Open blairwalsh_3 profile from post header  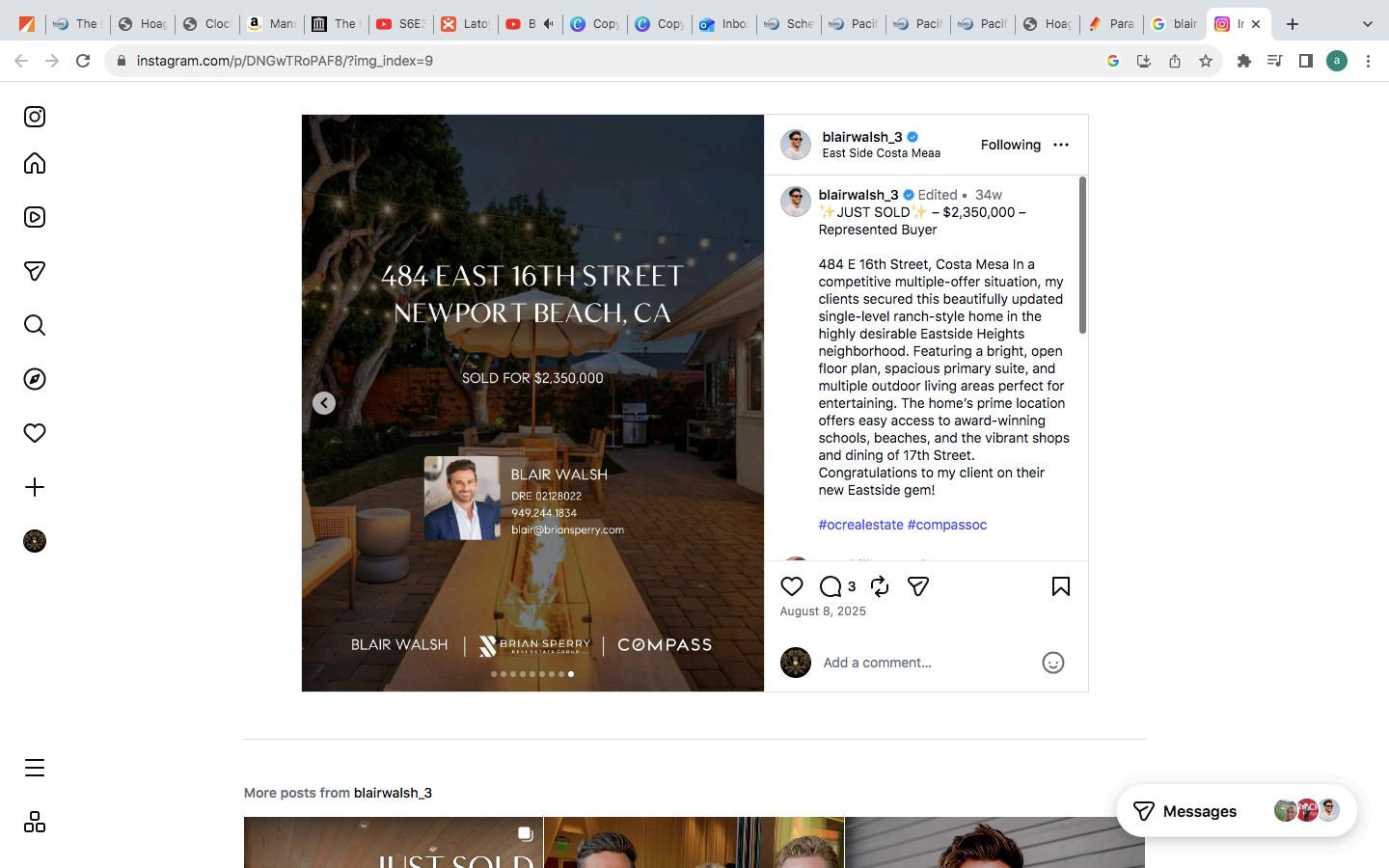[x=862, y=137]
